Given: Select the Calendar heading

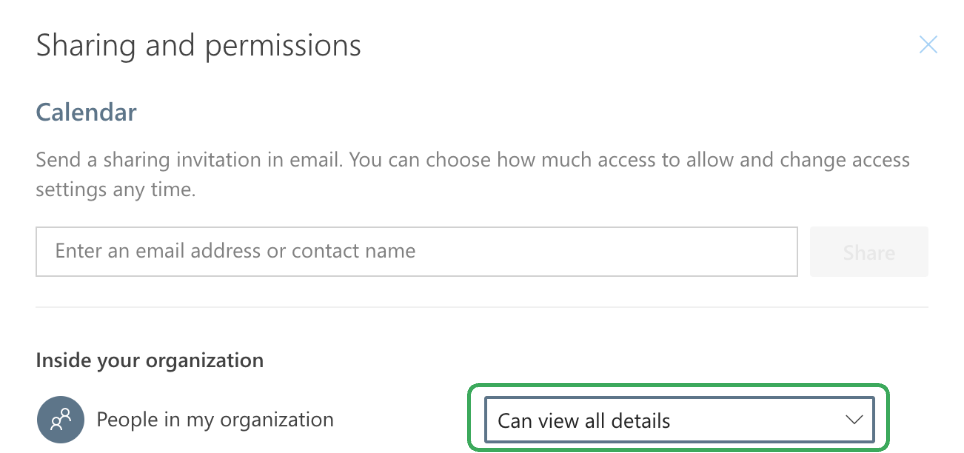Looking at the screenshot, I should pyautogui.click(x=86, y=112).
